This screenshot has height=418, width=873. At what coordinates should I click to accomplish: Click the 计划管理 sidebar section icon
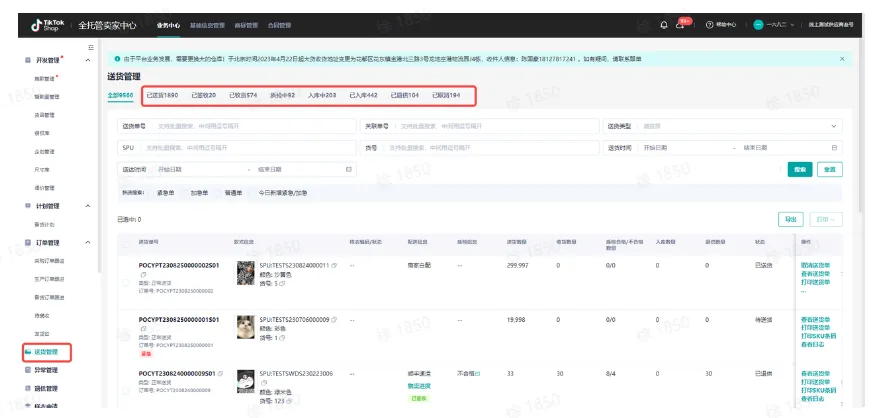coord(28,206)
